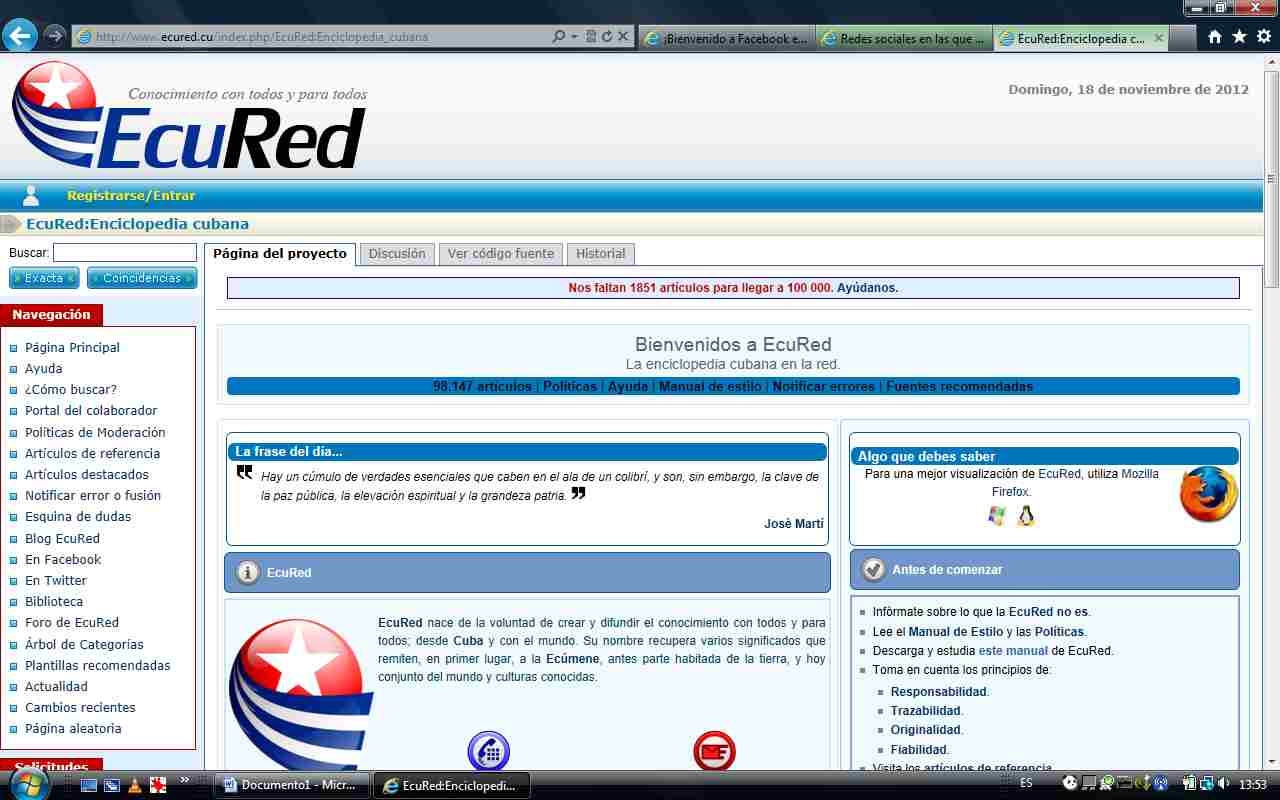Open browser tools gear icon
This screenshot has height=800, width=1280.
[x=1264, y=37]
